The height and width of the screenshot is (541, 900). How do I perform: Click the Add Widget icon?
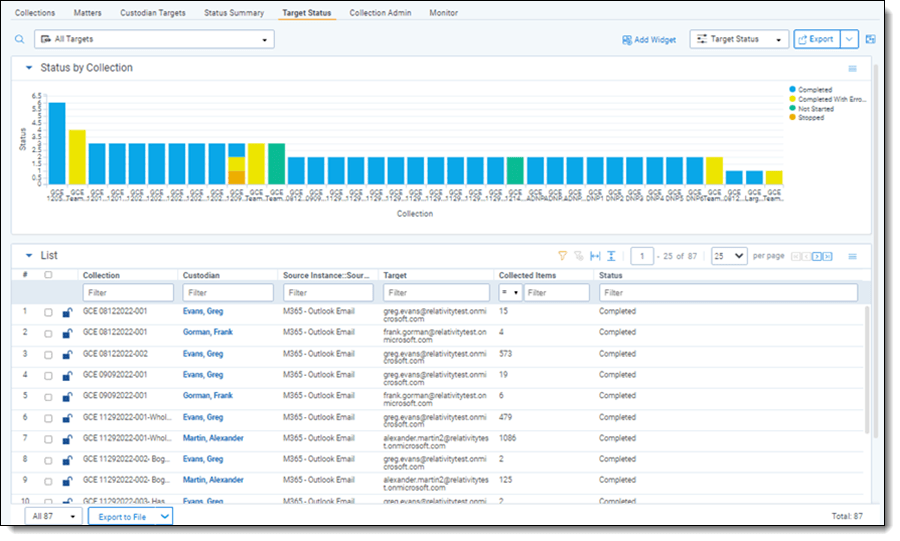click(x=627, y=40)
